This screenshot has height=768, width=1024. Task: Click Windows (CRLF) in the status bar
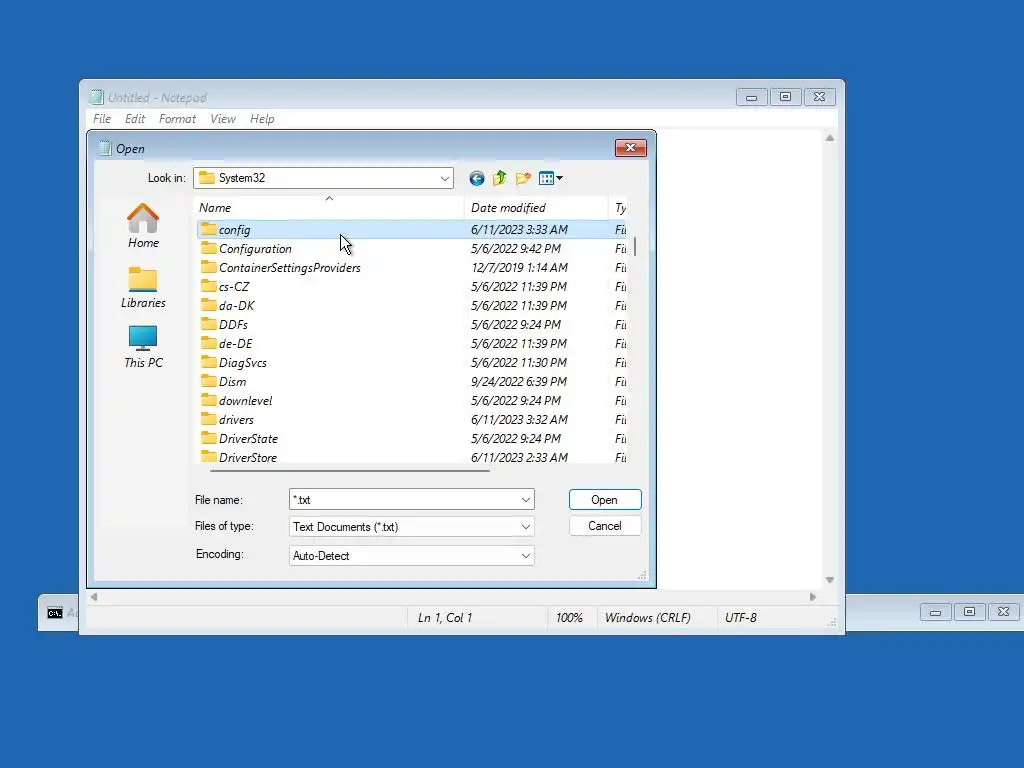pyautogui.click(x=647, y=618)
